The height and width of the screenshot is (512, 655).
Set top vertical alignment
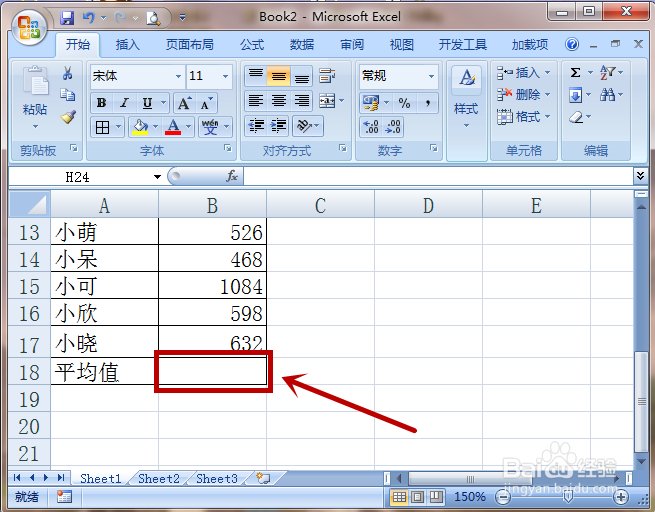click(256, 76)
